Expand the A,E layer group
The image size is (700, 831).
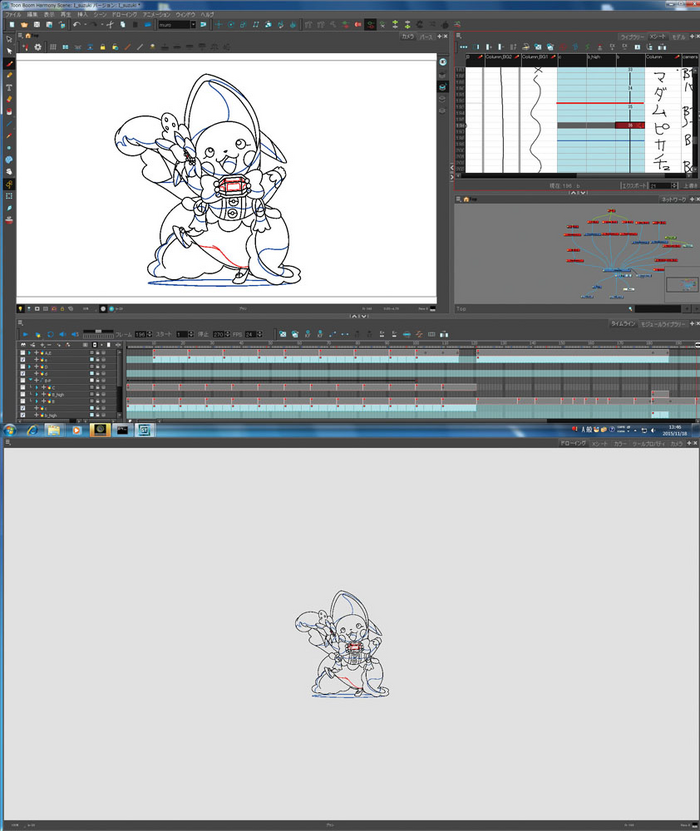click(x=30, y=352)
